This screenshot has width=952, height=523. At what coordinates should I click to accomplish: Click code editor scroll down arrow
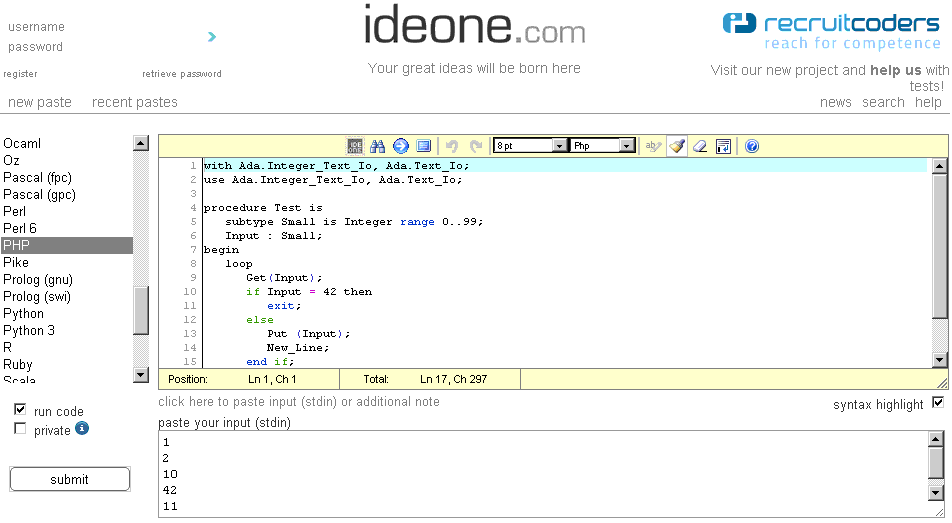pos(940,360)
